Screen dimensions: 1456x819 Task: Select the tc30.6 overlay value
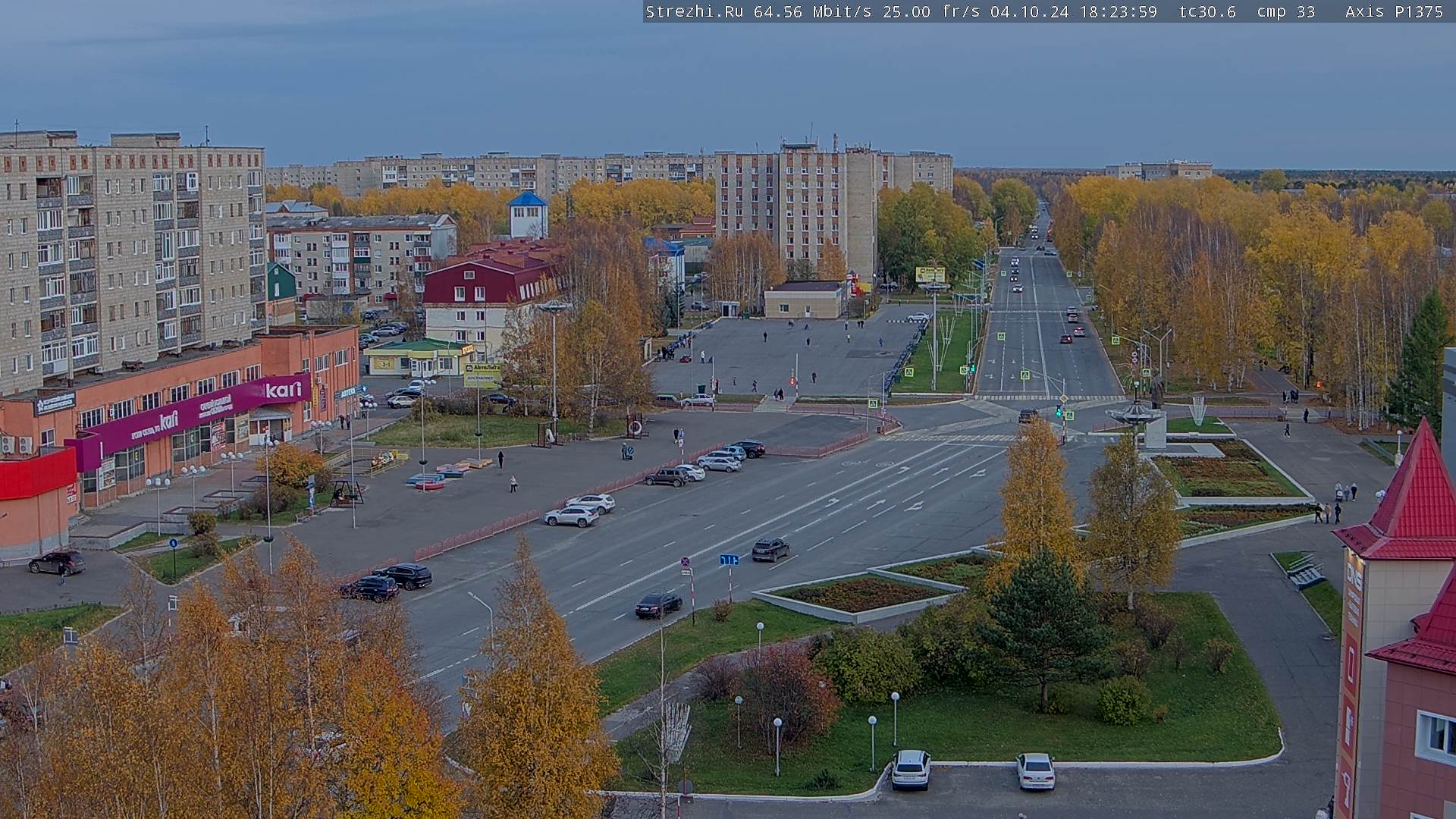pos(1207,11)
